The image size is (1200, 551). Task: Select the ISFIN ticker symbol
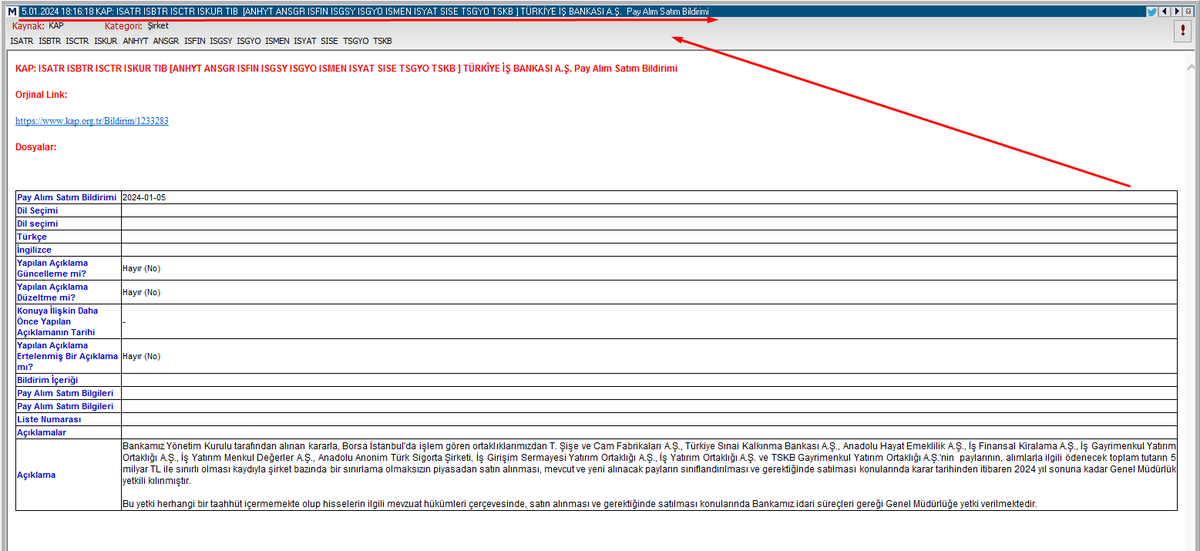pyautogui.click(x=195, y=41)
